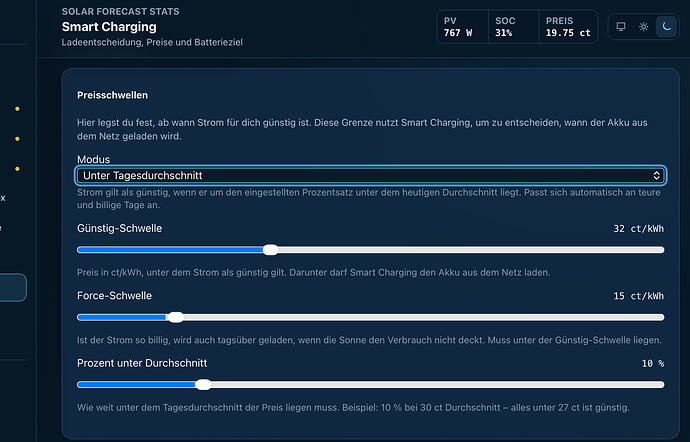Click the 'Force-Schwelle' label
Screen dimensions: 690x442
(114, 296)
